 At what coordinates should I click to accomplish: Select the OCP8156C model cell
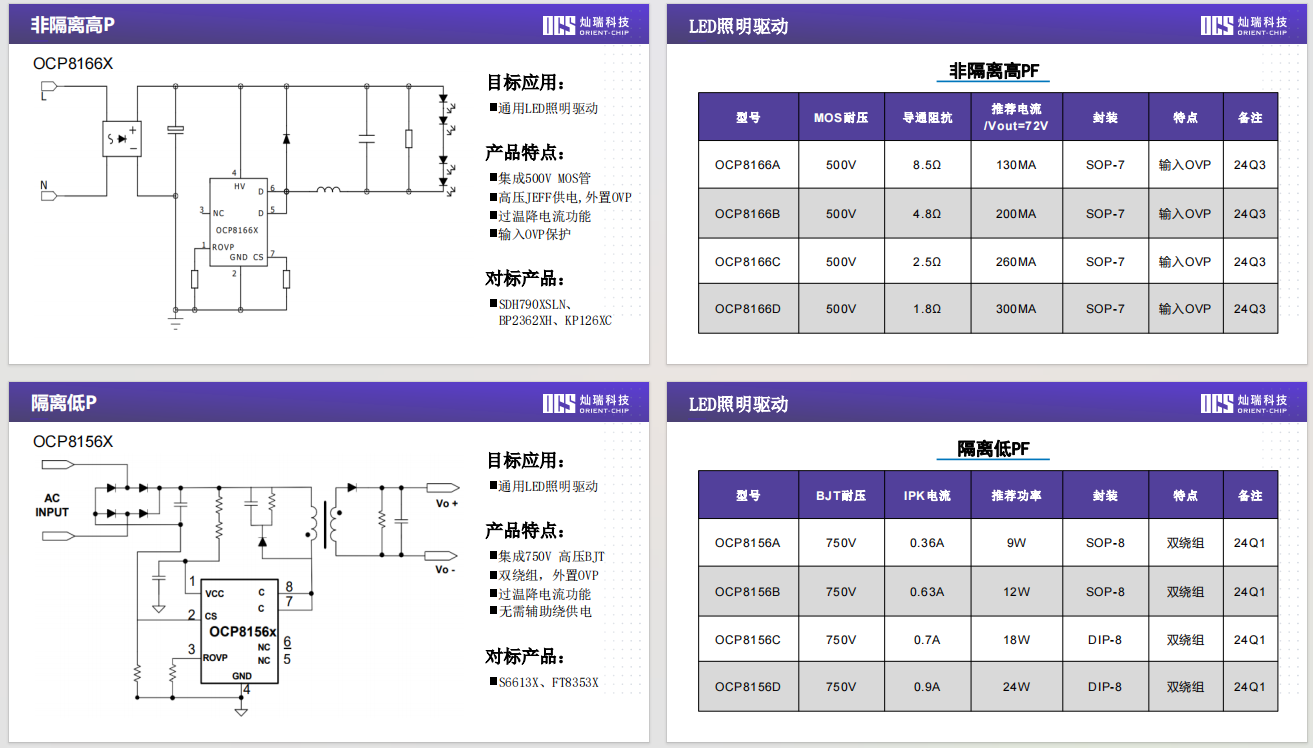pyautogui.click(x=747, y=639)
